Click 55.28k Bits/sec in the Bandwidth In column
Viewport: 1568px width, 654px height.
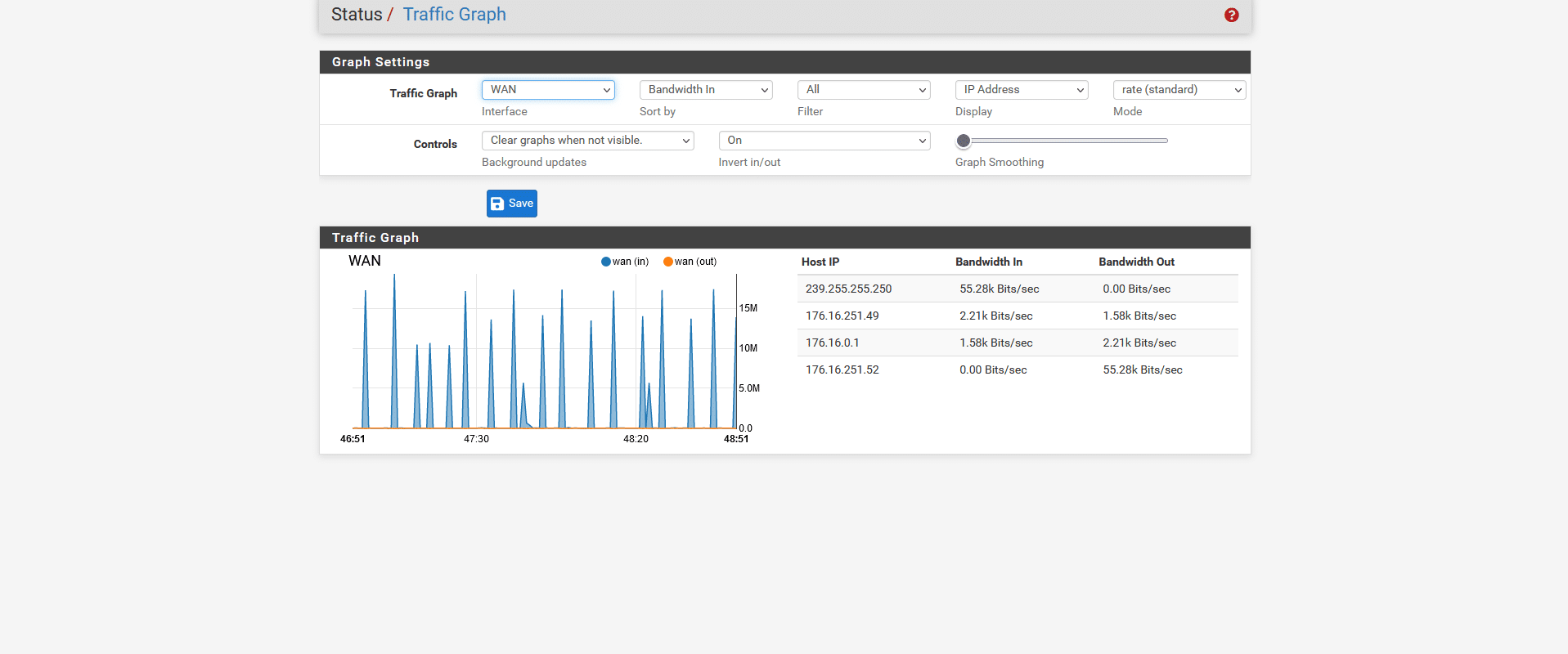pos(1000,289)
